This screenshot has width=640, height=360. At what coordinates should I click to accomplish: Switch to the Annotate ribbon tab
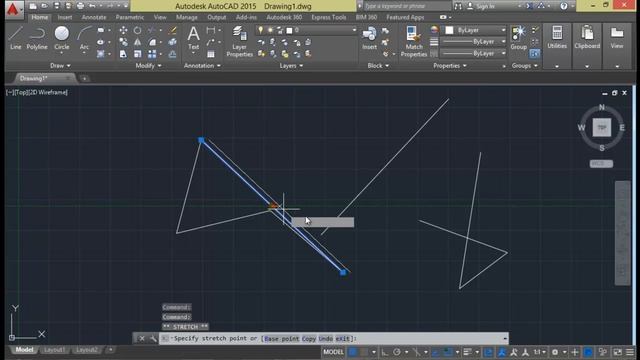[94, 17]
